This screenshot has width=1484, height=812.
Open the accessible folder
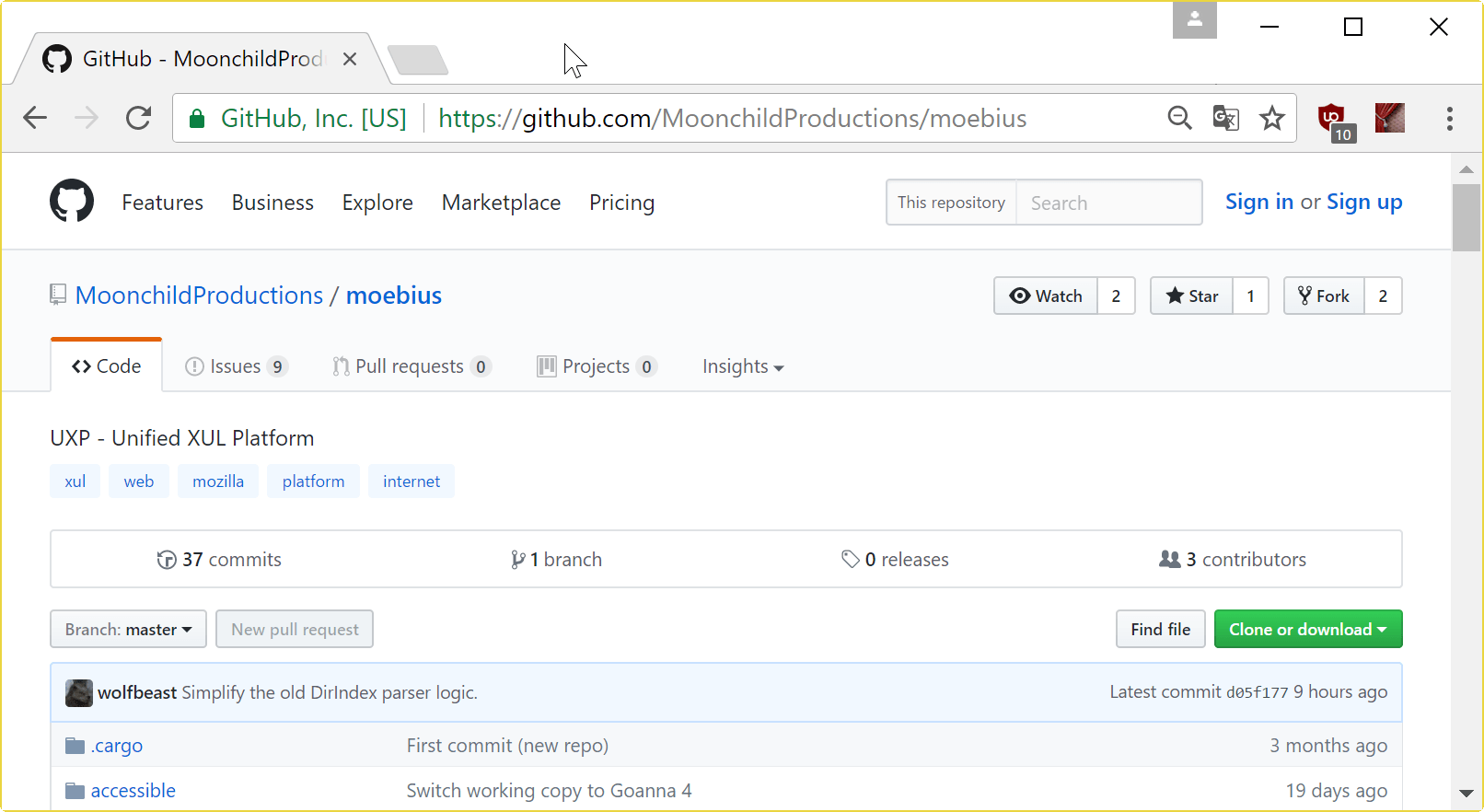point(133,791)
